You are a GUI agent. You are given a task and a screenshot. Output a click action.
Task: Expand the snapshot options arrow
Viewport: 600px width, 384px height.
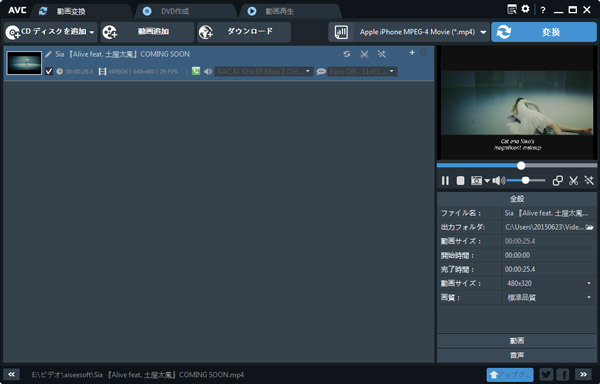click(x=487, y=181)
